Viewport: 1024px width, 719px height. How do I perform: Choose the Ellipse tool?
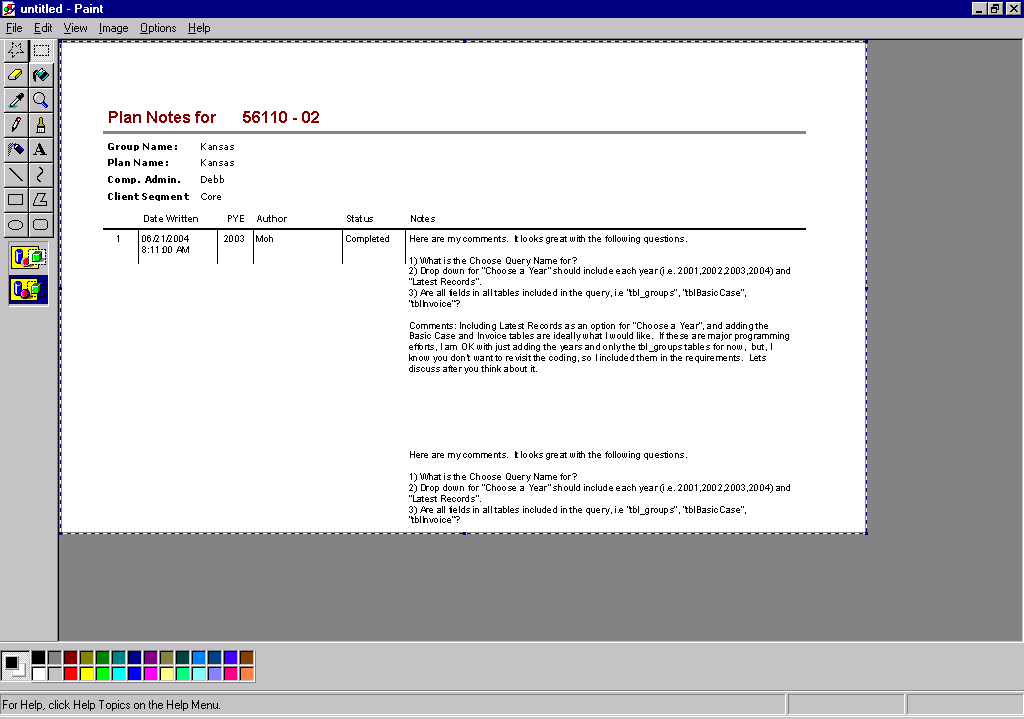[16, 225]
